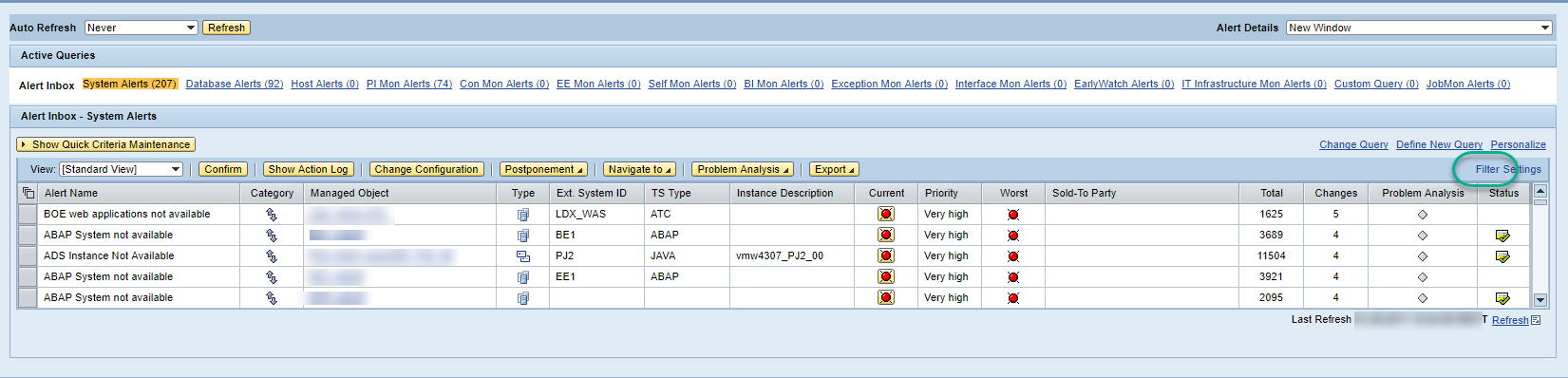
Task: Click type icon in BE1 row
Action: 522,236
